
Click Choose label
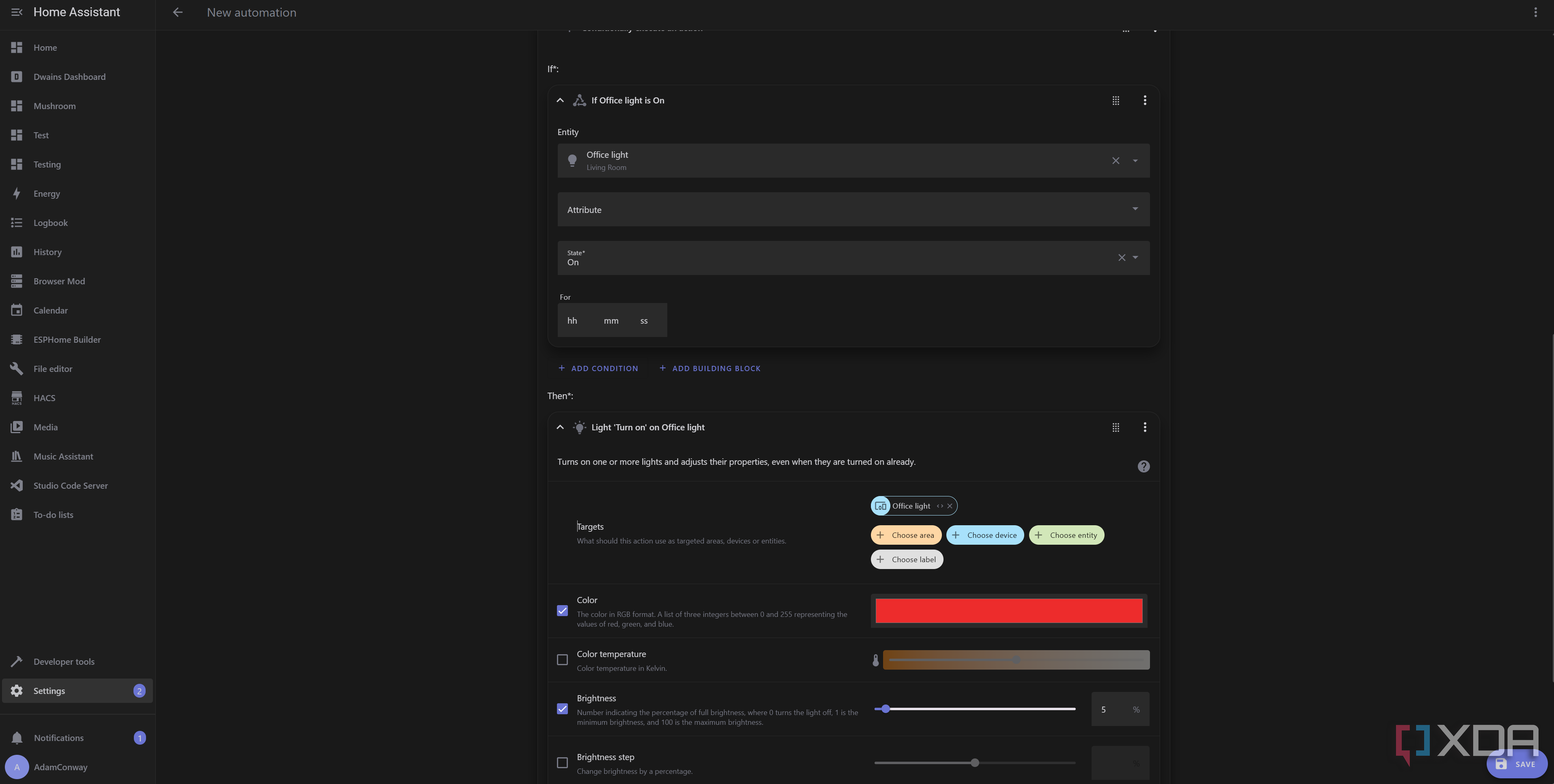[907, 560]
